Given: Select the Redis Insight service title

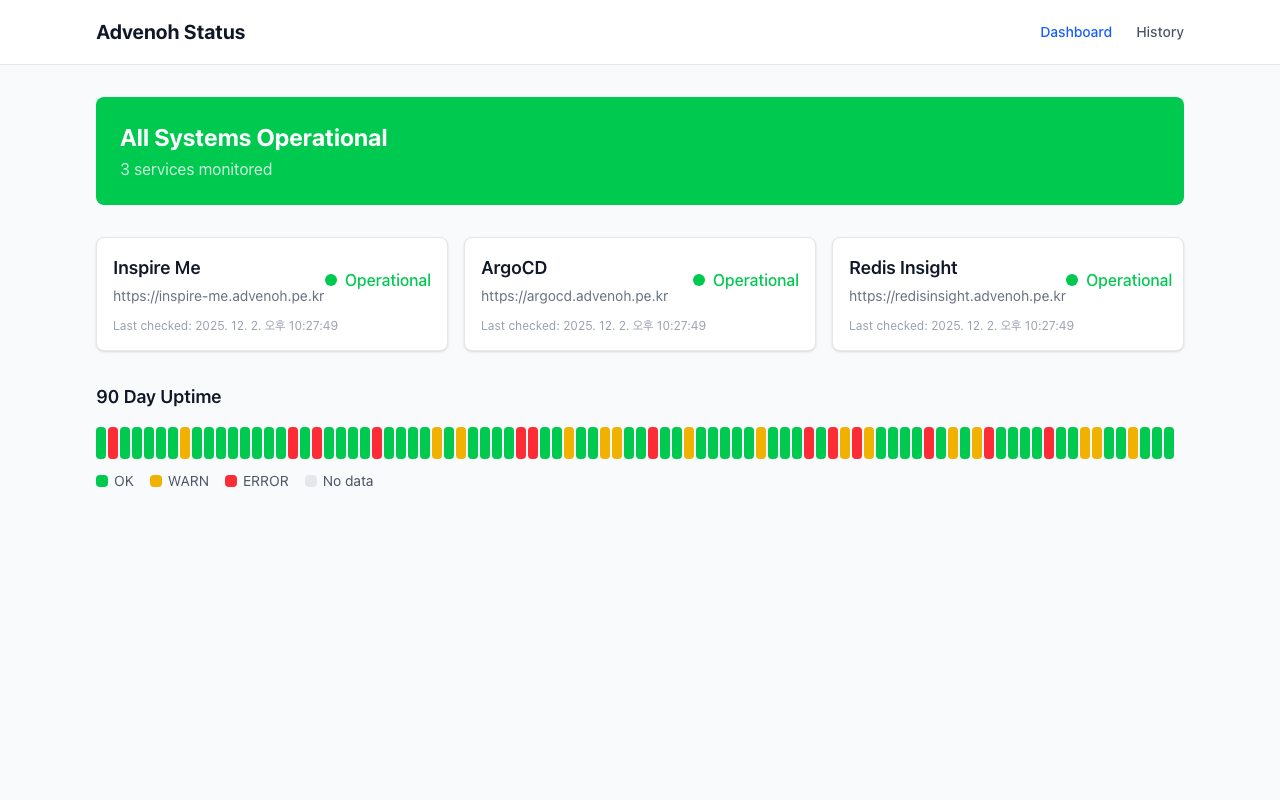Looking at the screenshot, I should coord(903,268).
